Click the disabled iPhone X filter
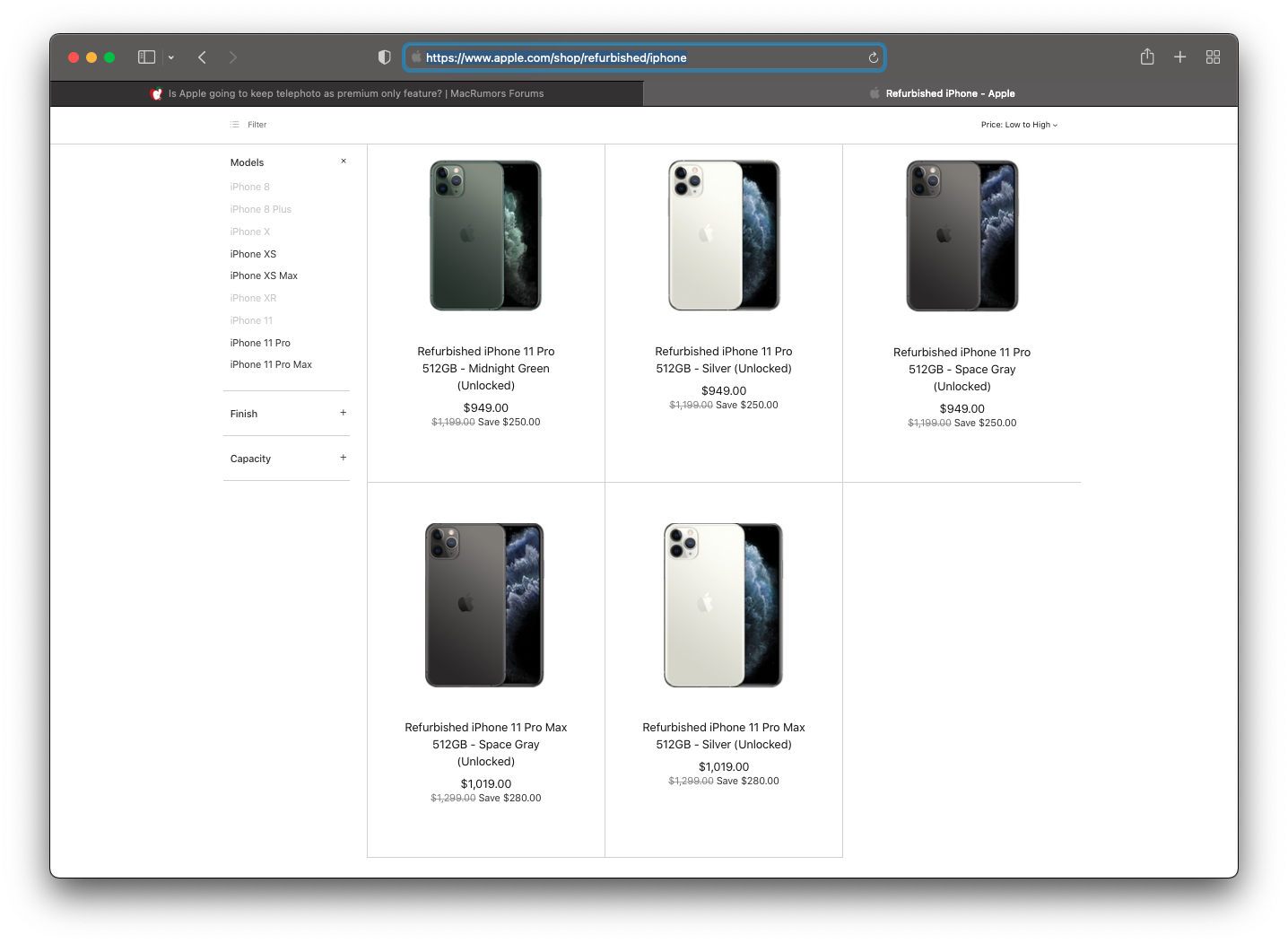 point(250,232)
